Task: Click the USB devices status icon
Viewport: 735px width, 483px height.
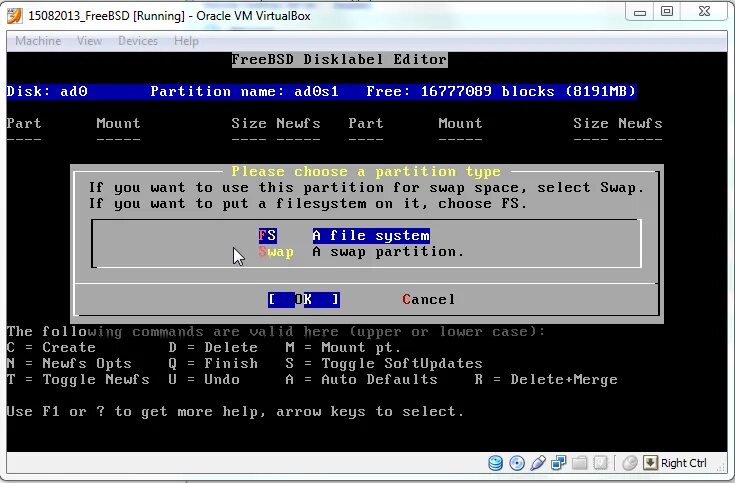Action: 538,463
